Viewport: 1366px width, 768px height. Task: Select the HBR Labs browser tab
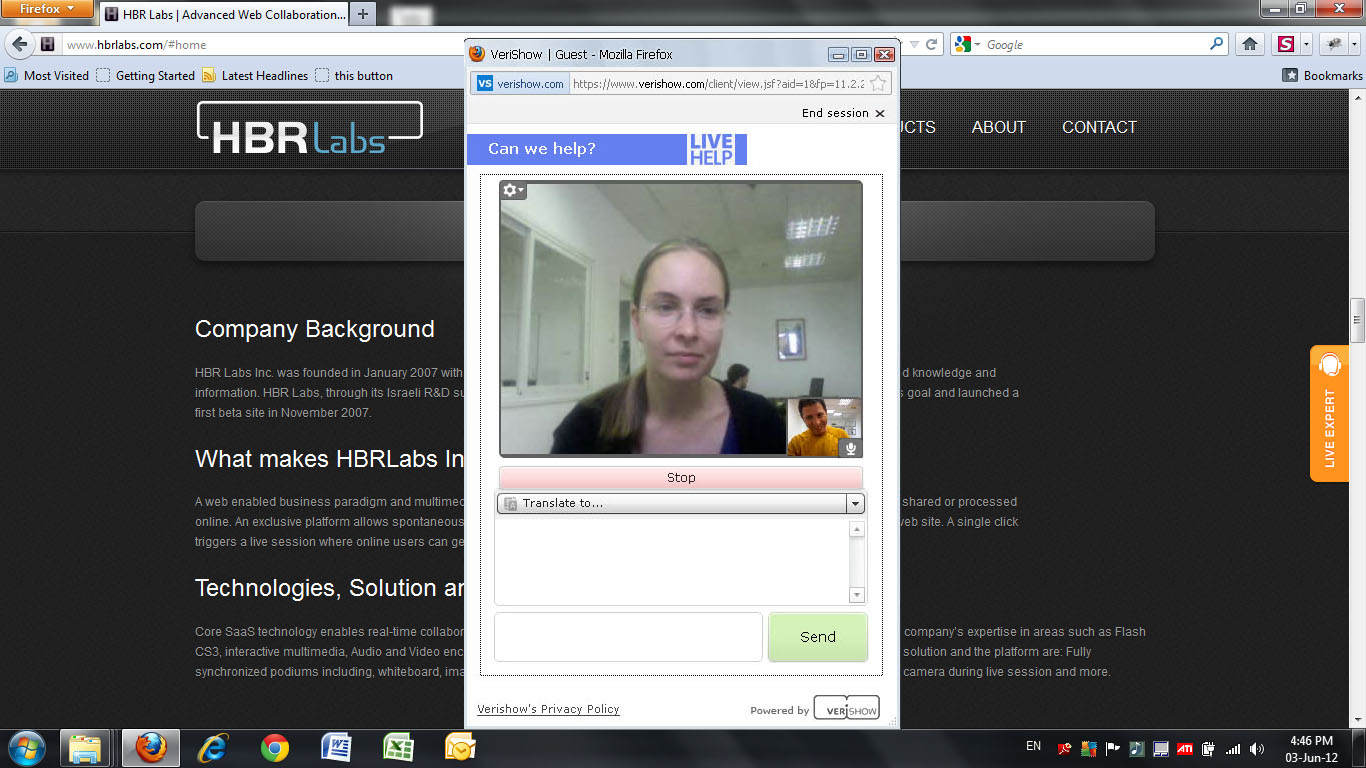pos(224,15)
